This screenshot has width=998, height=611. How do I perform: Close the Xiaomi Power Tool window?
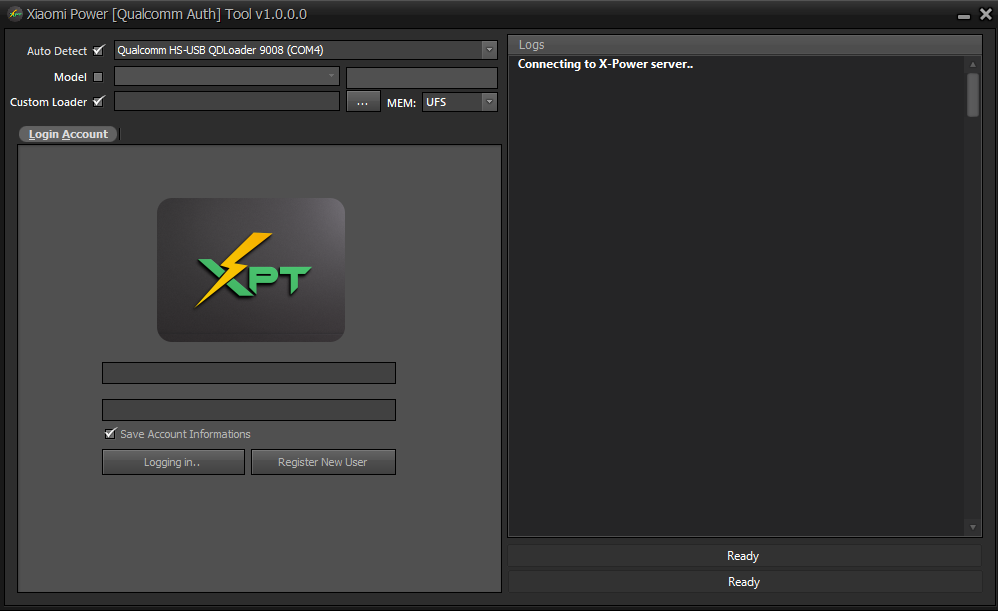(985, 15)
